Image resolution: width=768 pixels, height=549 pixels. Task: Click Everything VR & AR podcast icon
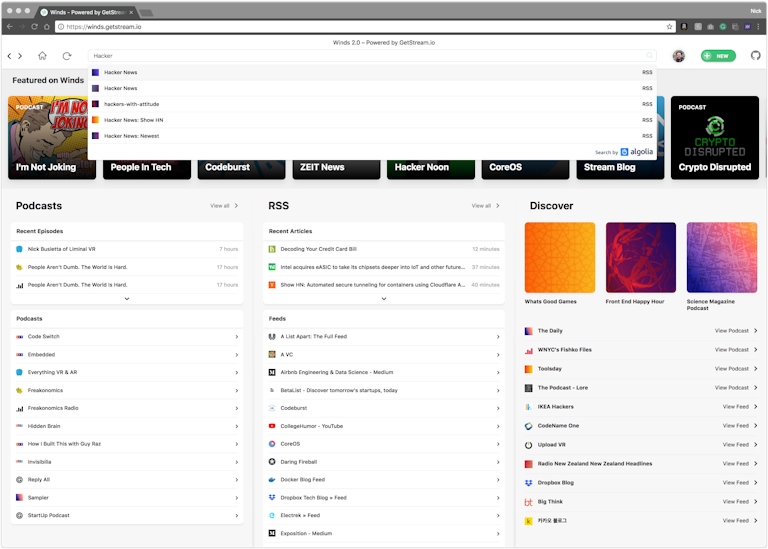pyautogui.click(x=20, y=373)
